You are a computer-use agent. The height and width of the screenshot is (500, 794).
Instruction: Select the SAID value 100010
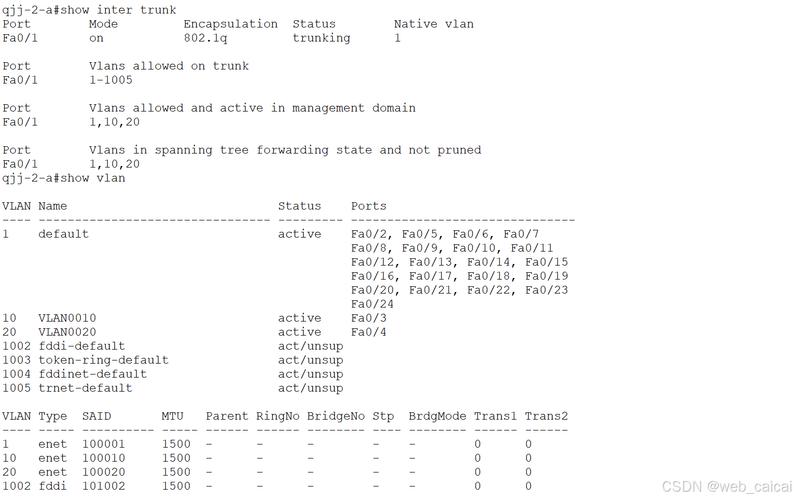103,458
